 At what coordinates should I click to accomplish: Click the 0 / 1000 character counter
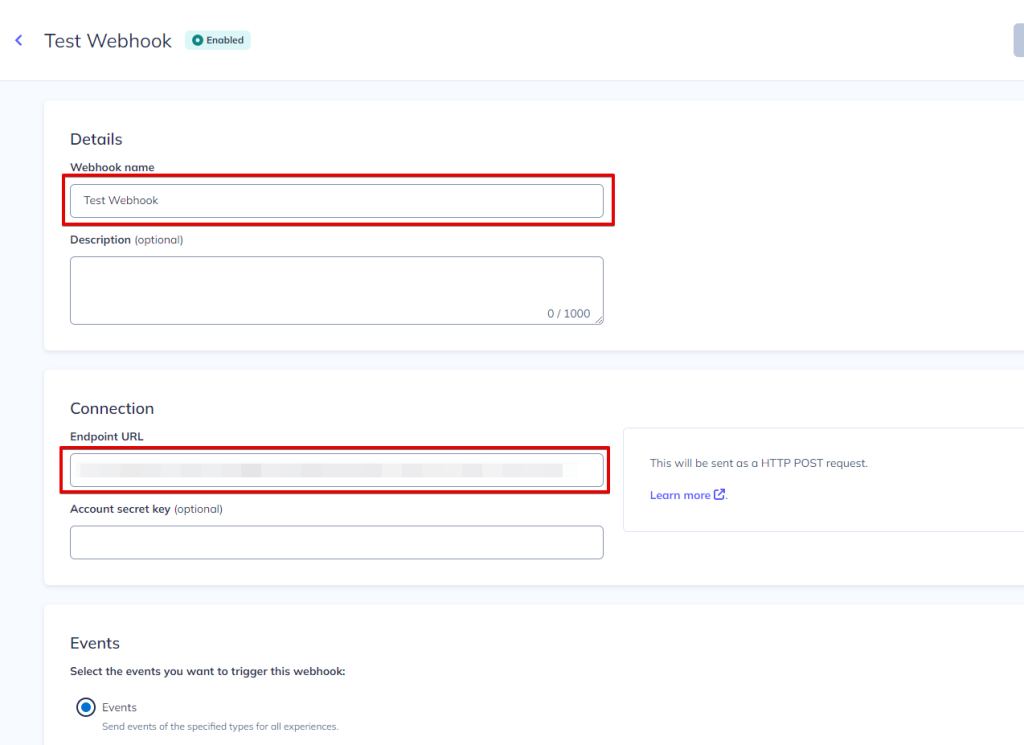pos(568,314)
